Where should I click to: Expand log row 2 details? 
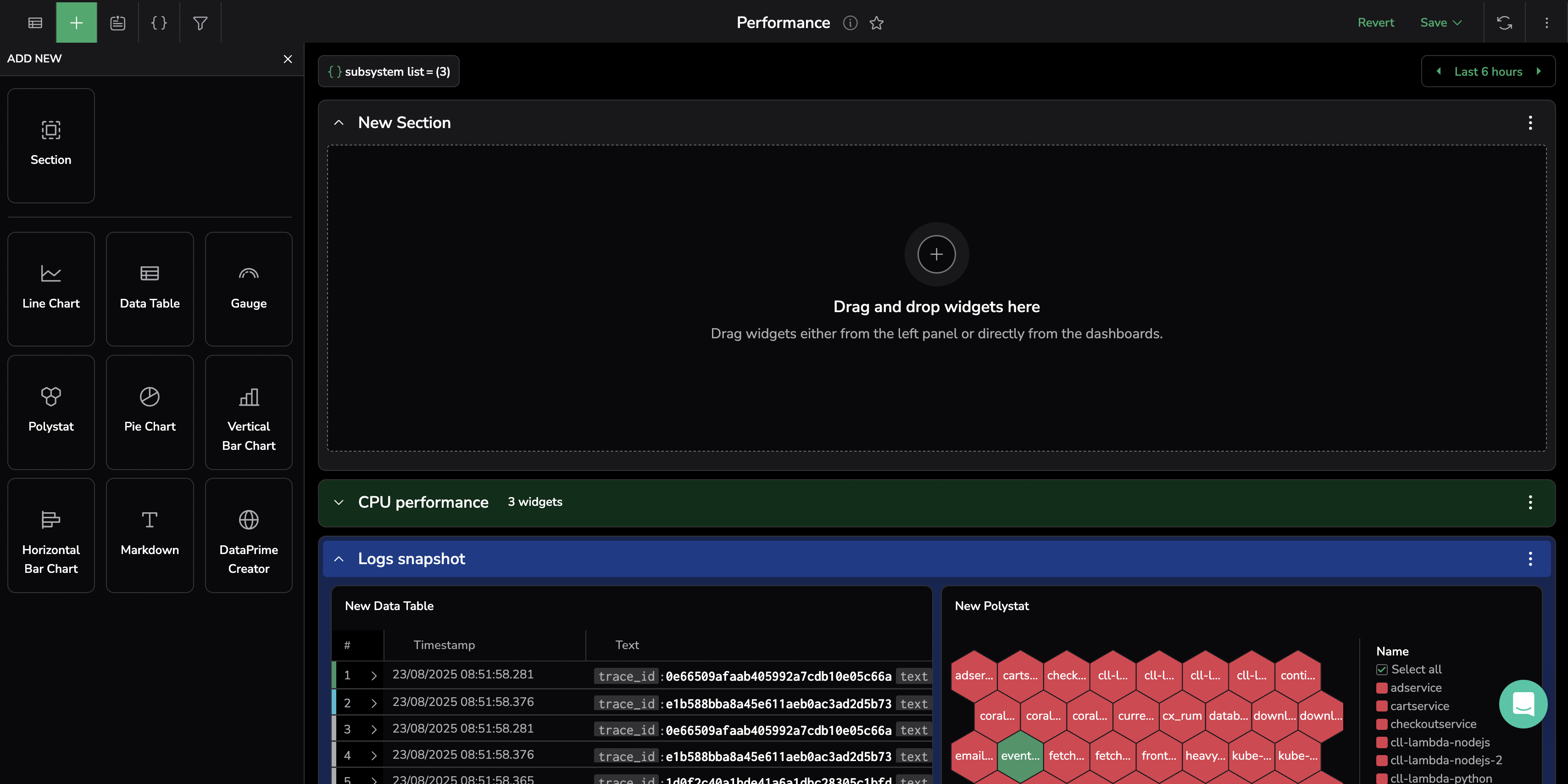(x=374, y=703)
